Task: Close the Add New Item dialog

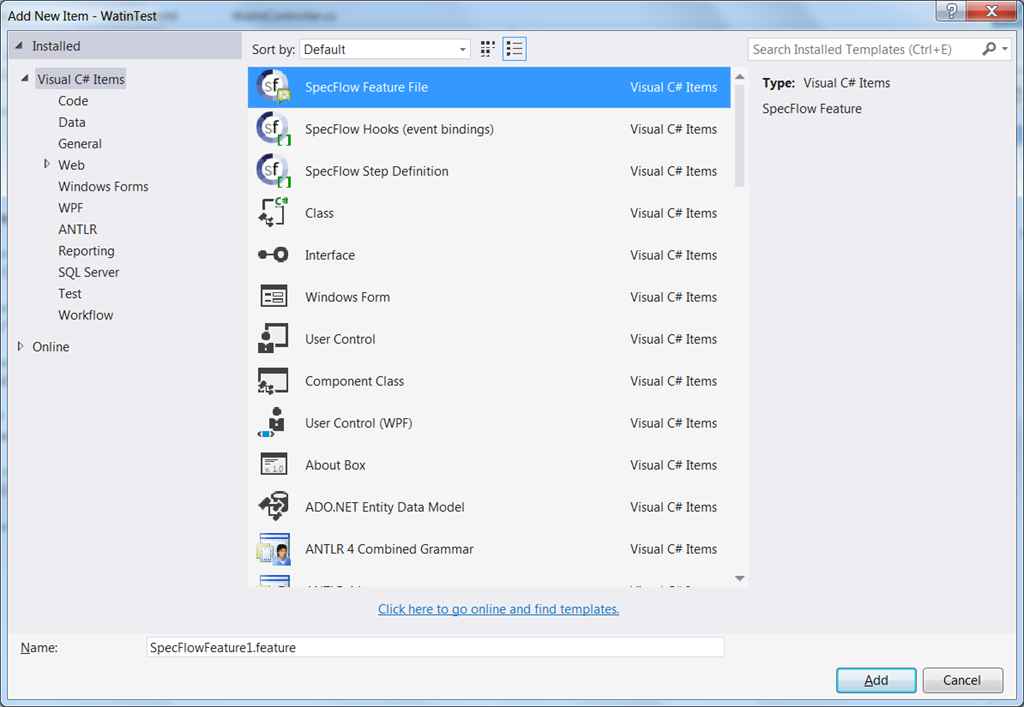Action: tap(991, 10)
